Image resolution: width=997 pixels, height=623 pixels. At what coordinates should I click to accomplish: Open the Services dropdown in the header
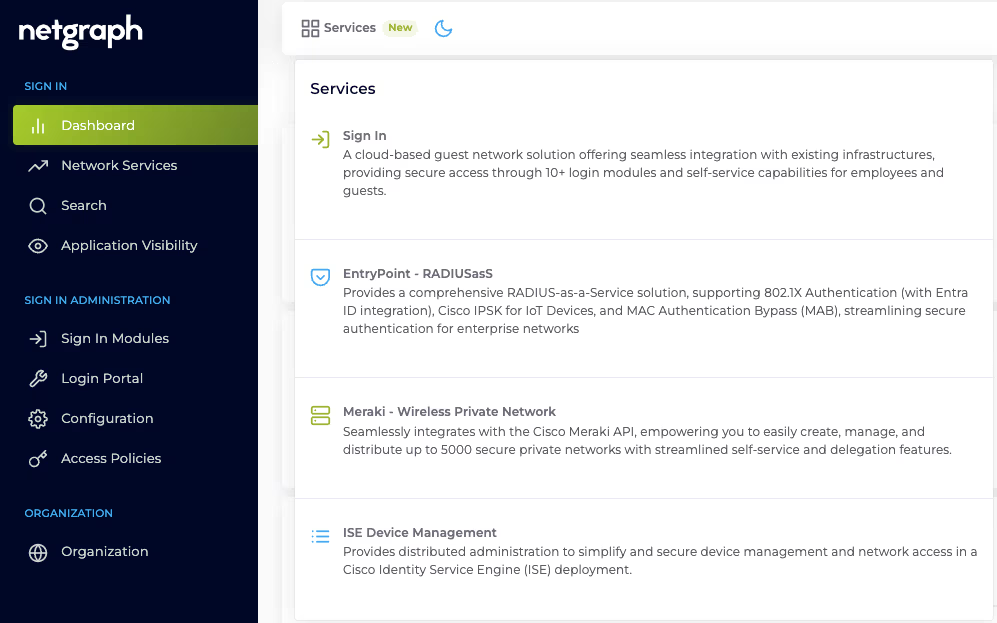click(350, 28)
